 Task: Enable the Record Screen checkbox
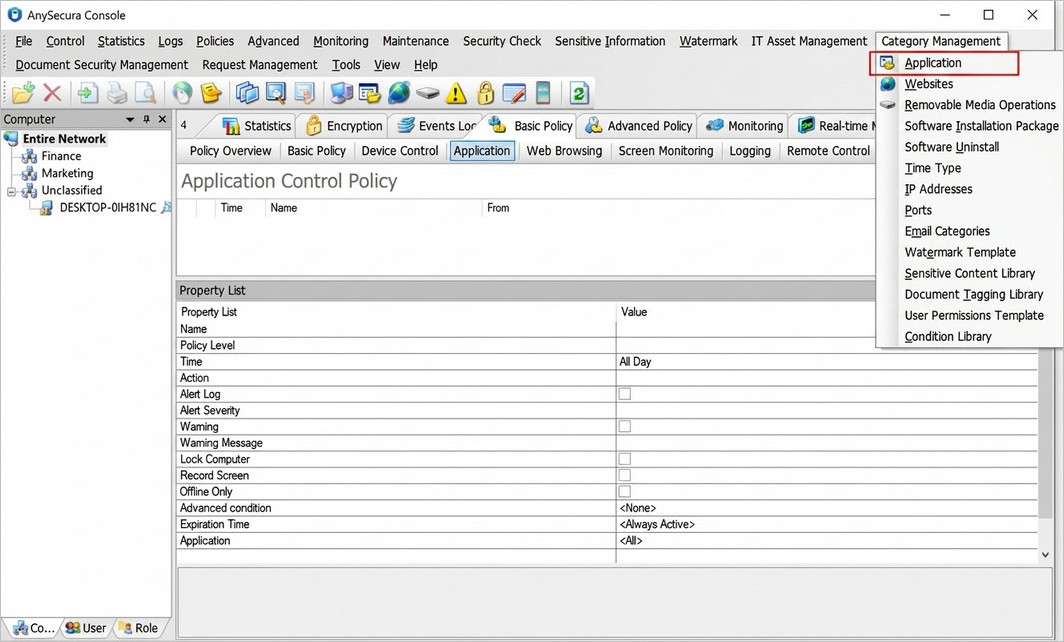click(x=625, y=475)
